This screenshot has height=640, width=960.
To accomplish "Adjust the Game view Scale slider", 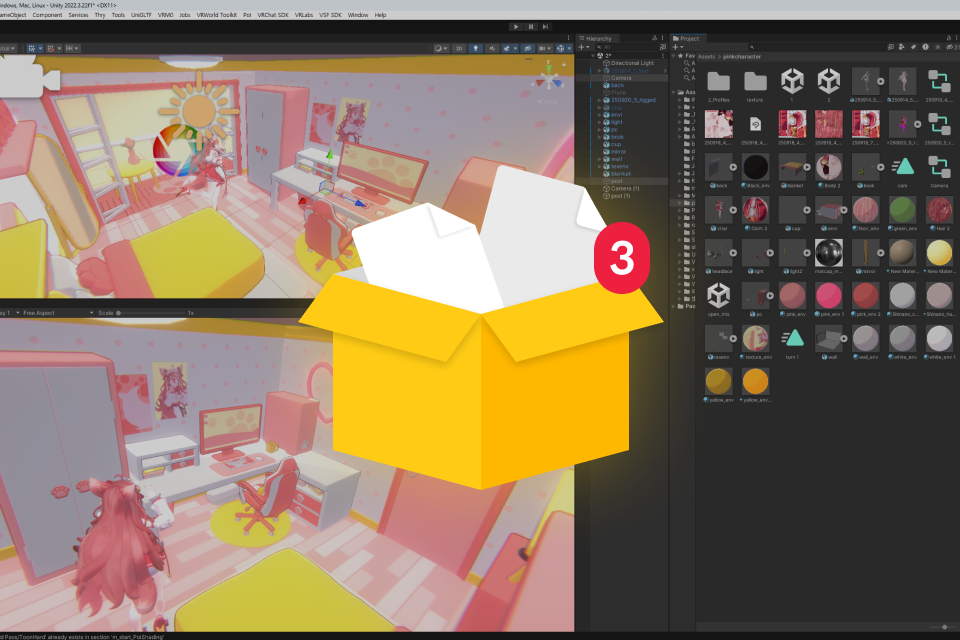I will [x=150, y=313].
